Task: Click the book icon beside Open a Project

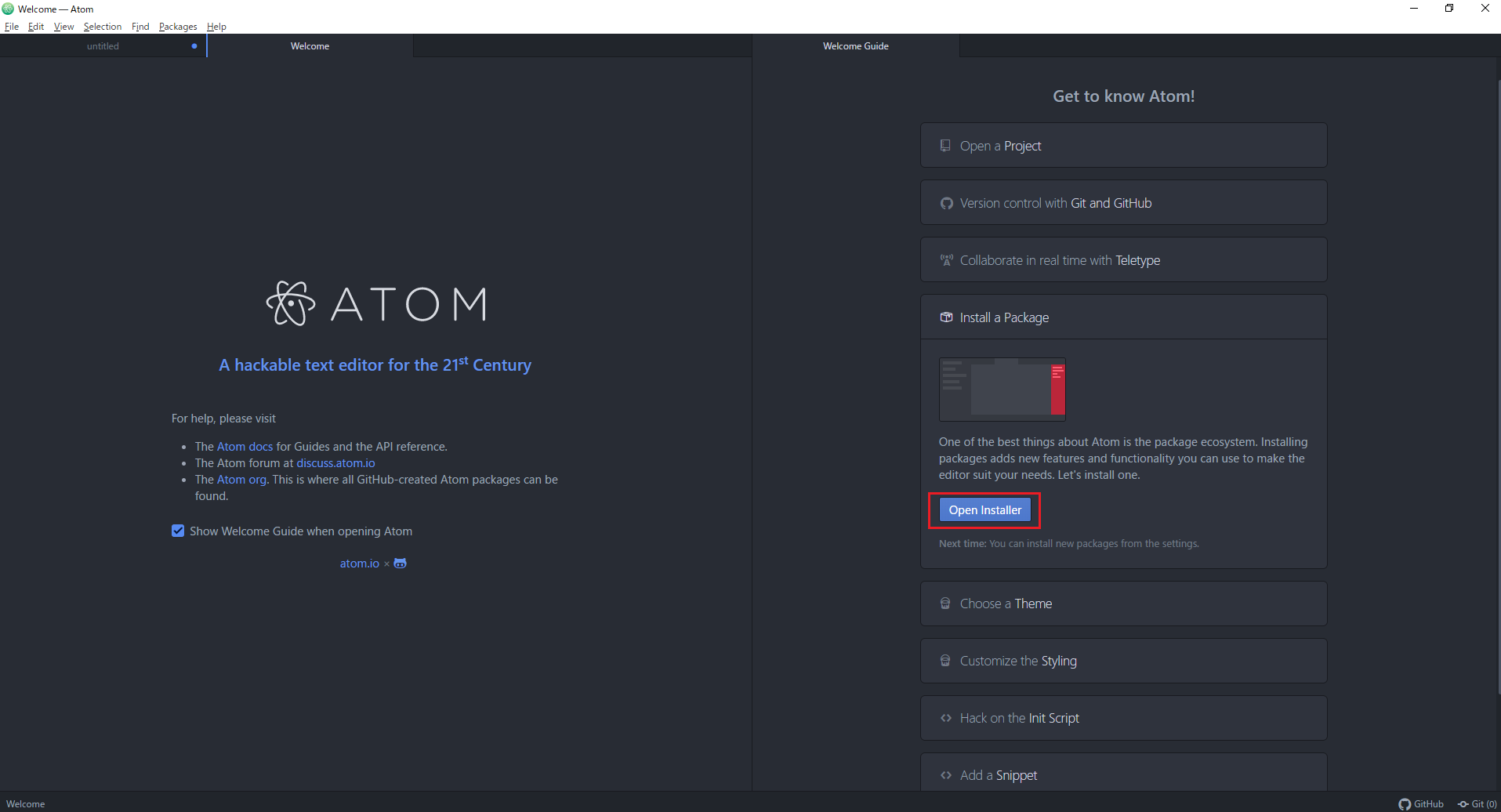Action: point(946,145)
